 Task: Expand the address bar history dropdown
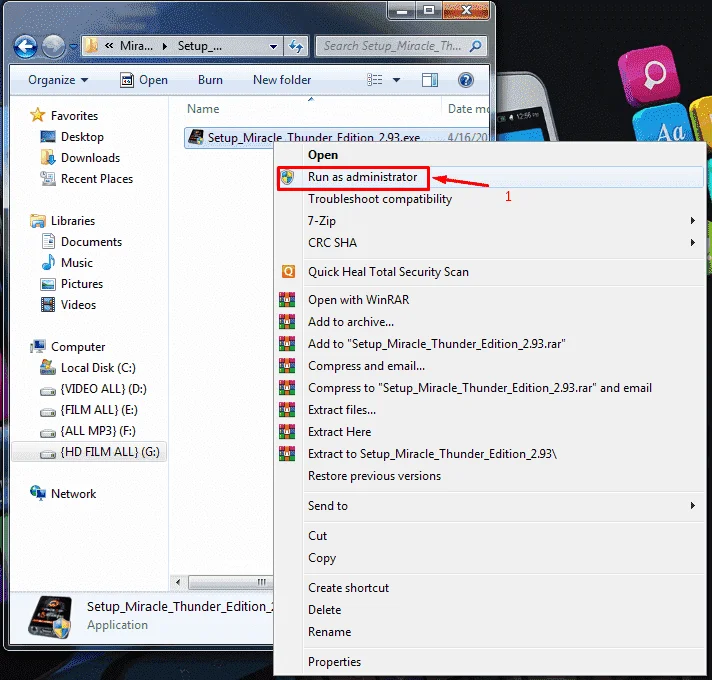coord(273,46)
